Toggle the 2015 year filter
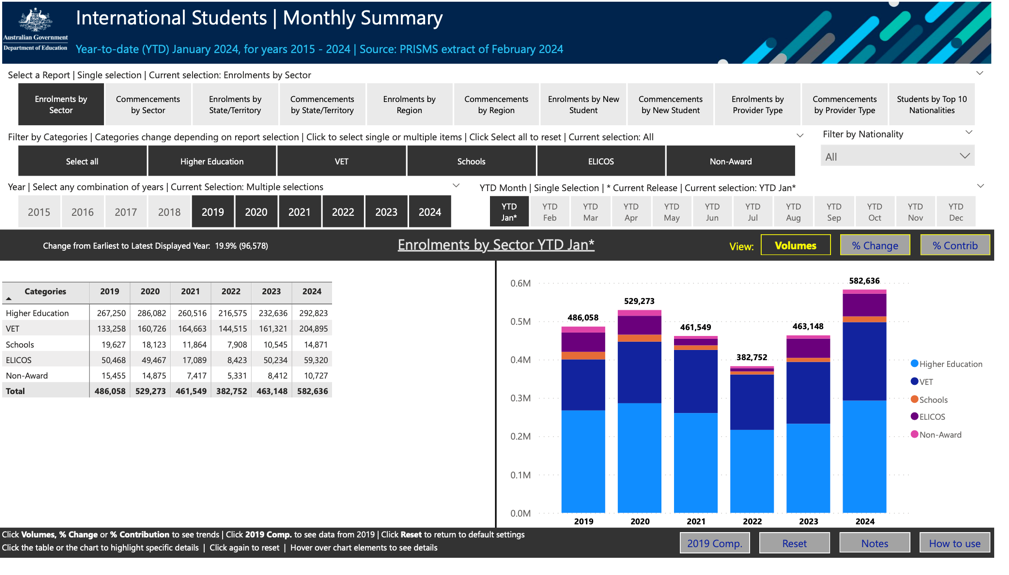 point(39,212)
